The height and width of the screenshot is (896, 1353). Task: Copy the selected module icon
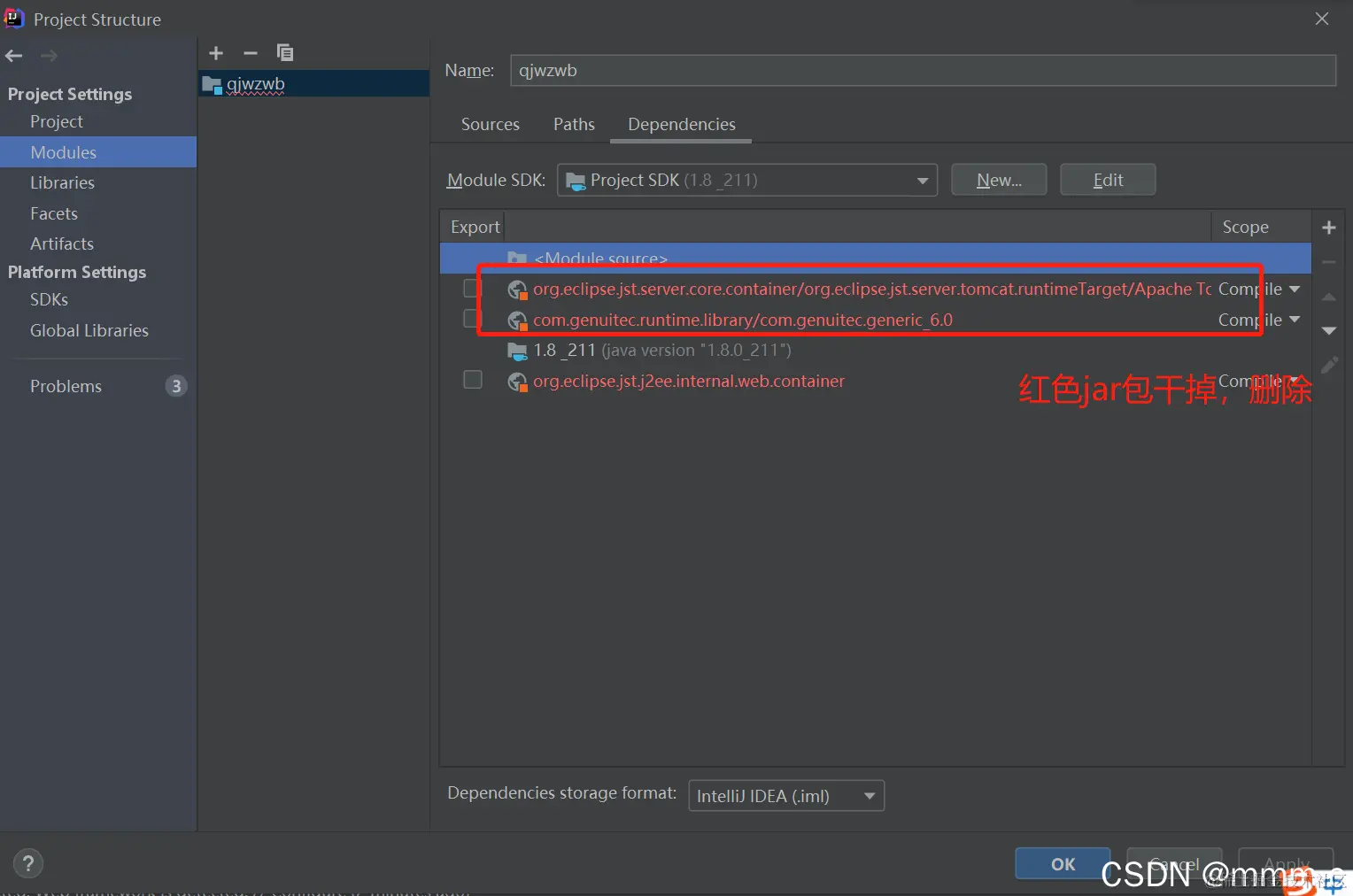(284, 53)
